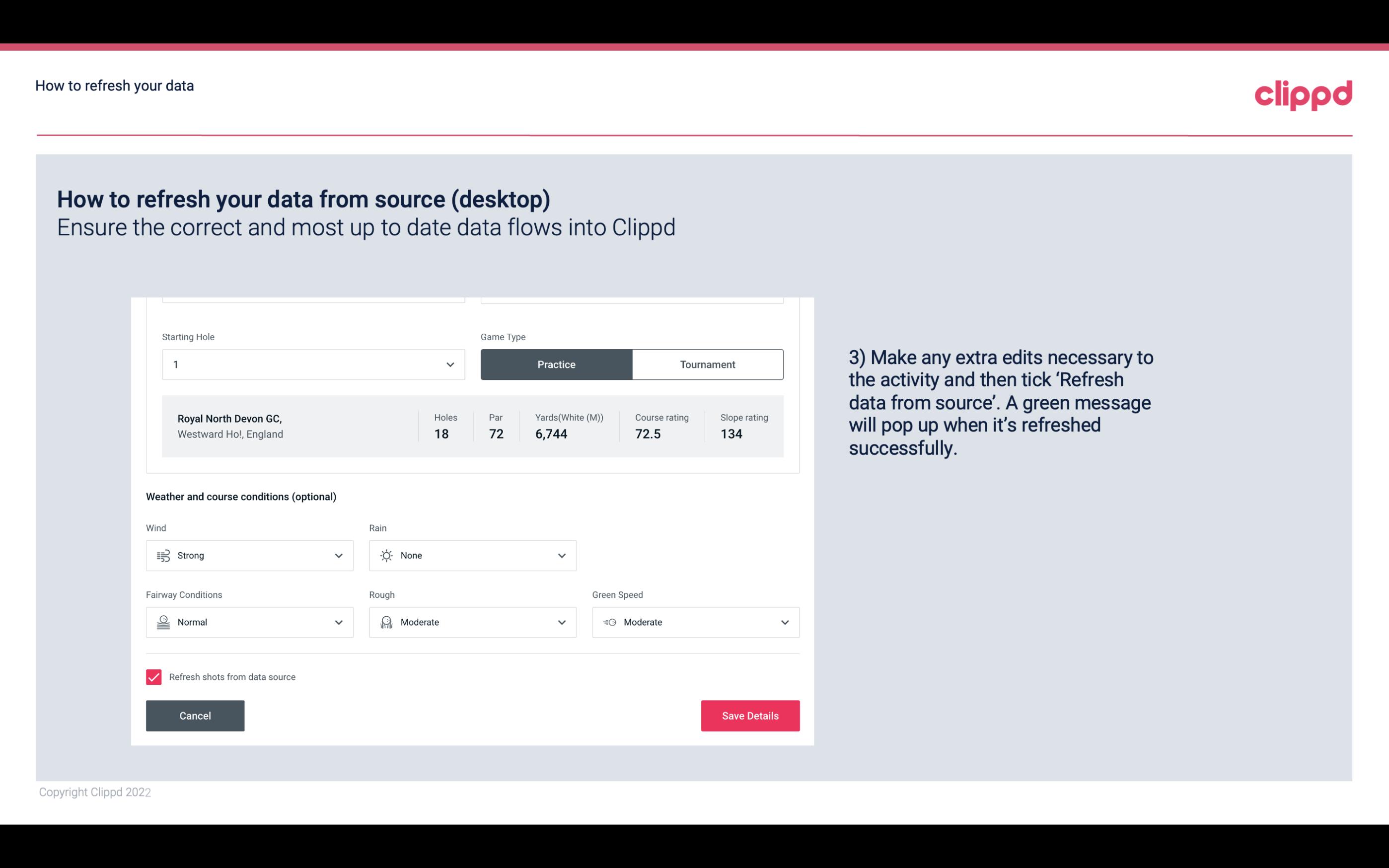Click Cancel button

[x=194, y=715]
